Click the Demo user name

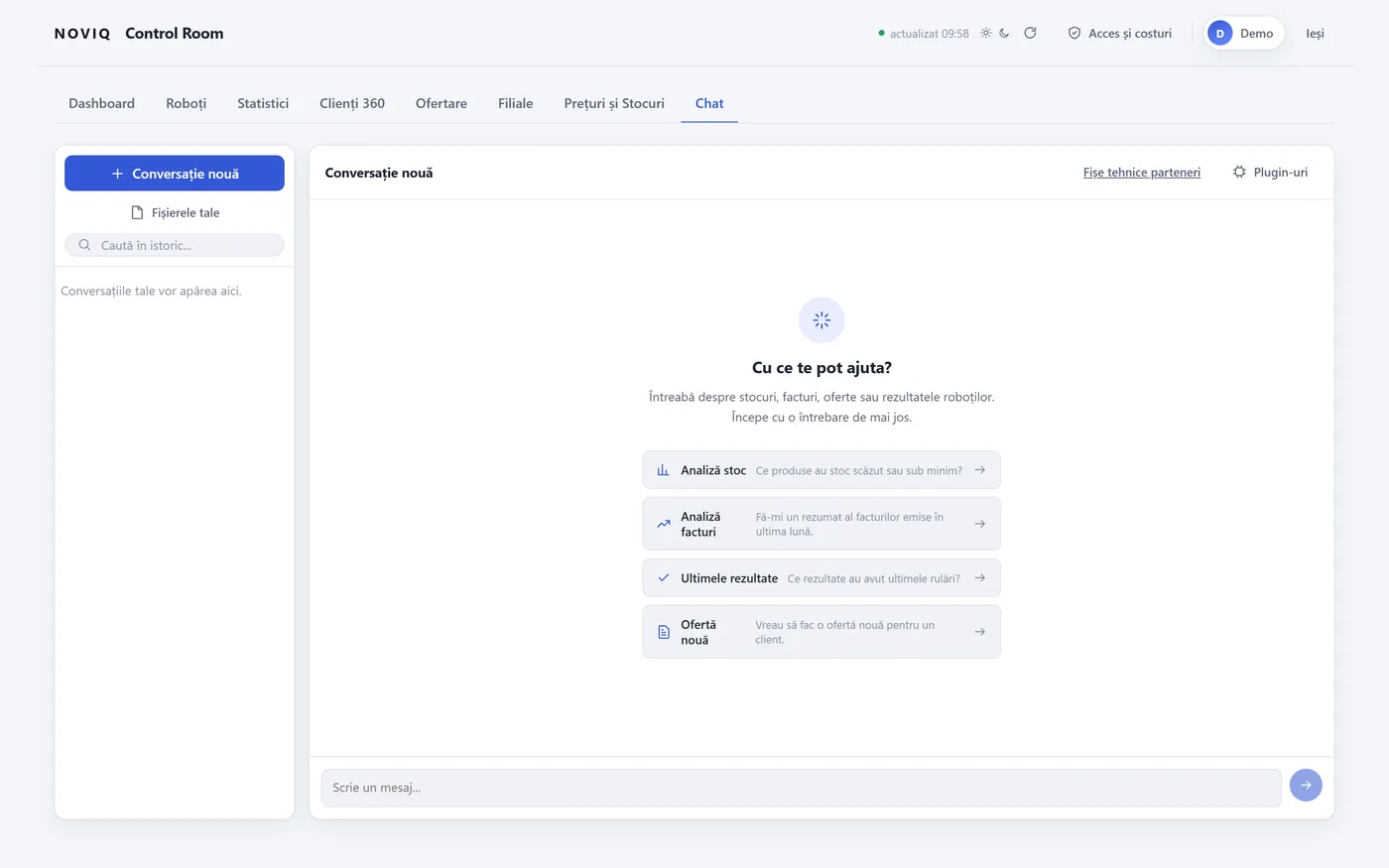coord(1256,34)
